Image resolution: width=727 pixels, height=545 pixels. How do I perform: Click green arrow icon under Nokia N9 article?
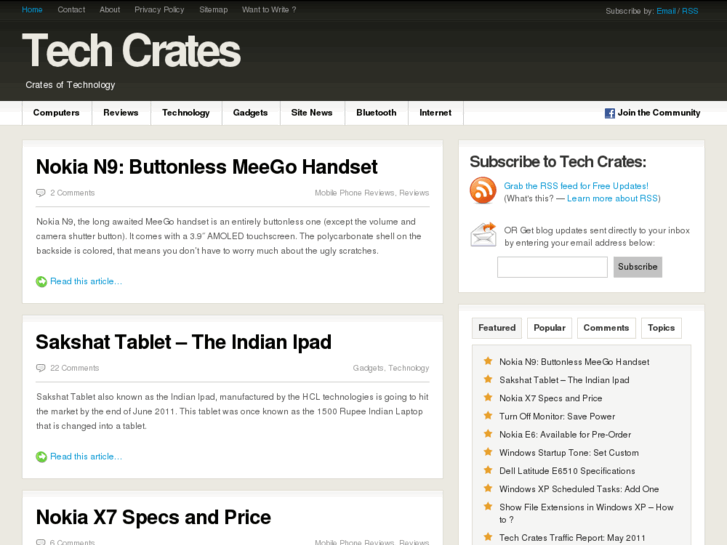[41, 282]
